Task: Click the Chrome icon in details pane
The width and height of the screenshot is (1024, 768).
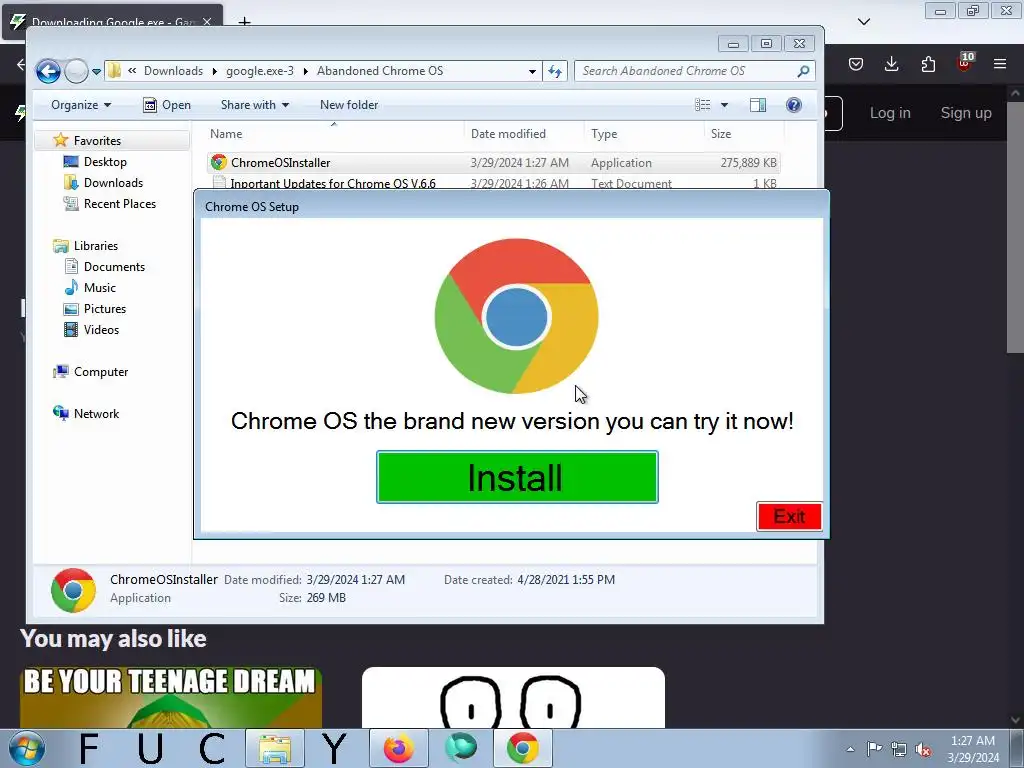Action: (74, 590)
